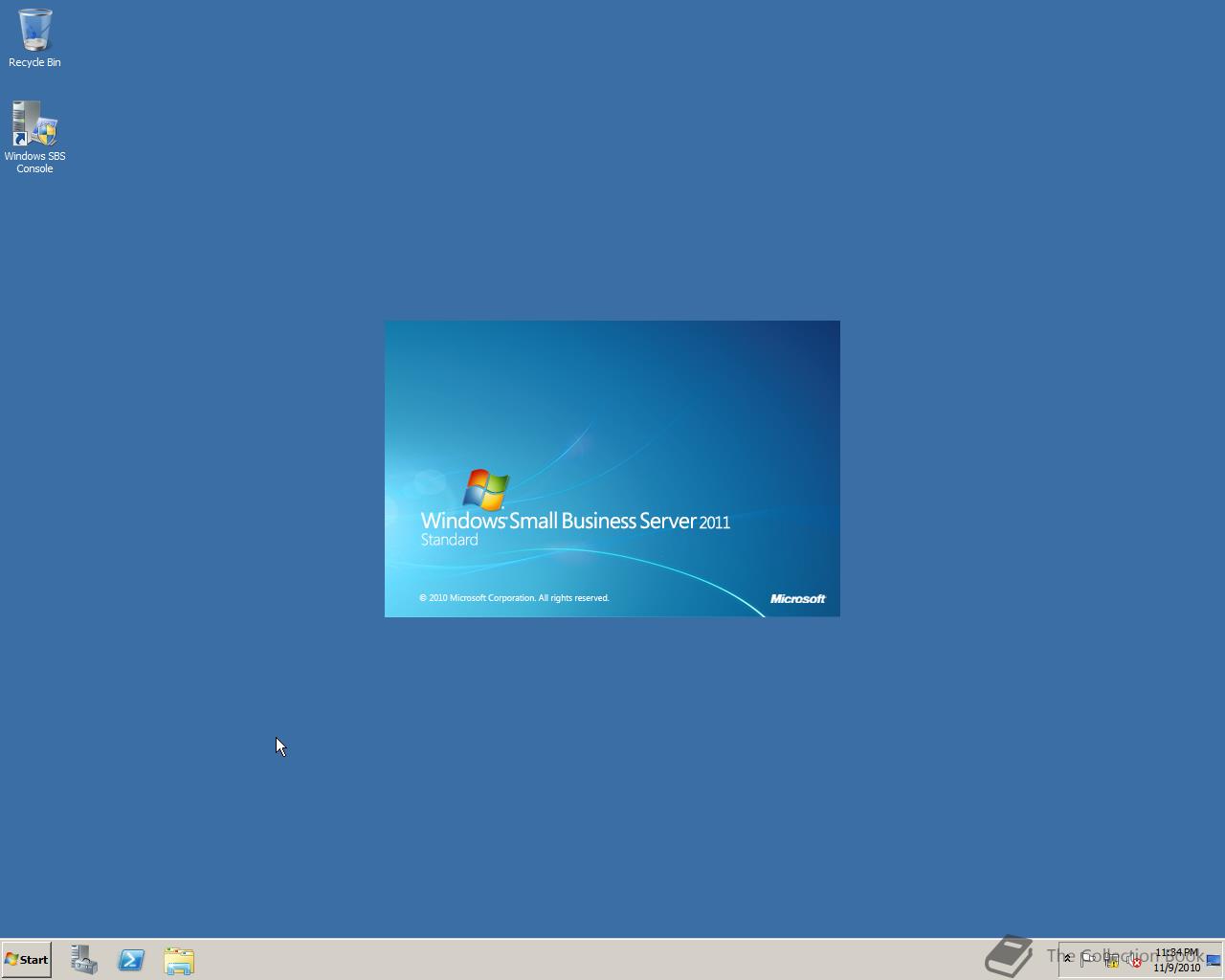Click the muted speaker volume icon
Viewport: 1225px width, 980px height.
click(x=1134, y=960)
